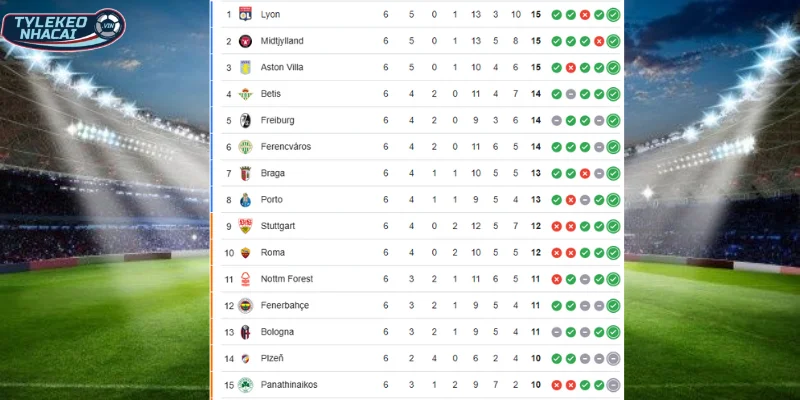Click the Midtjylland club crest
The image size is (800, 400).
point(244,41)
